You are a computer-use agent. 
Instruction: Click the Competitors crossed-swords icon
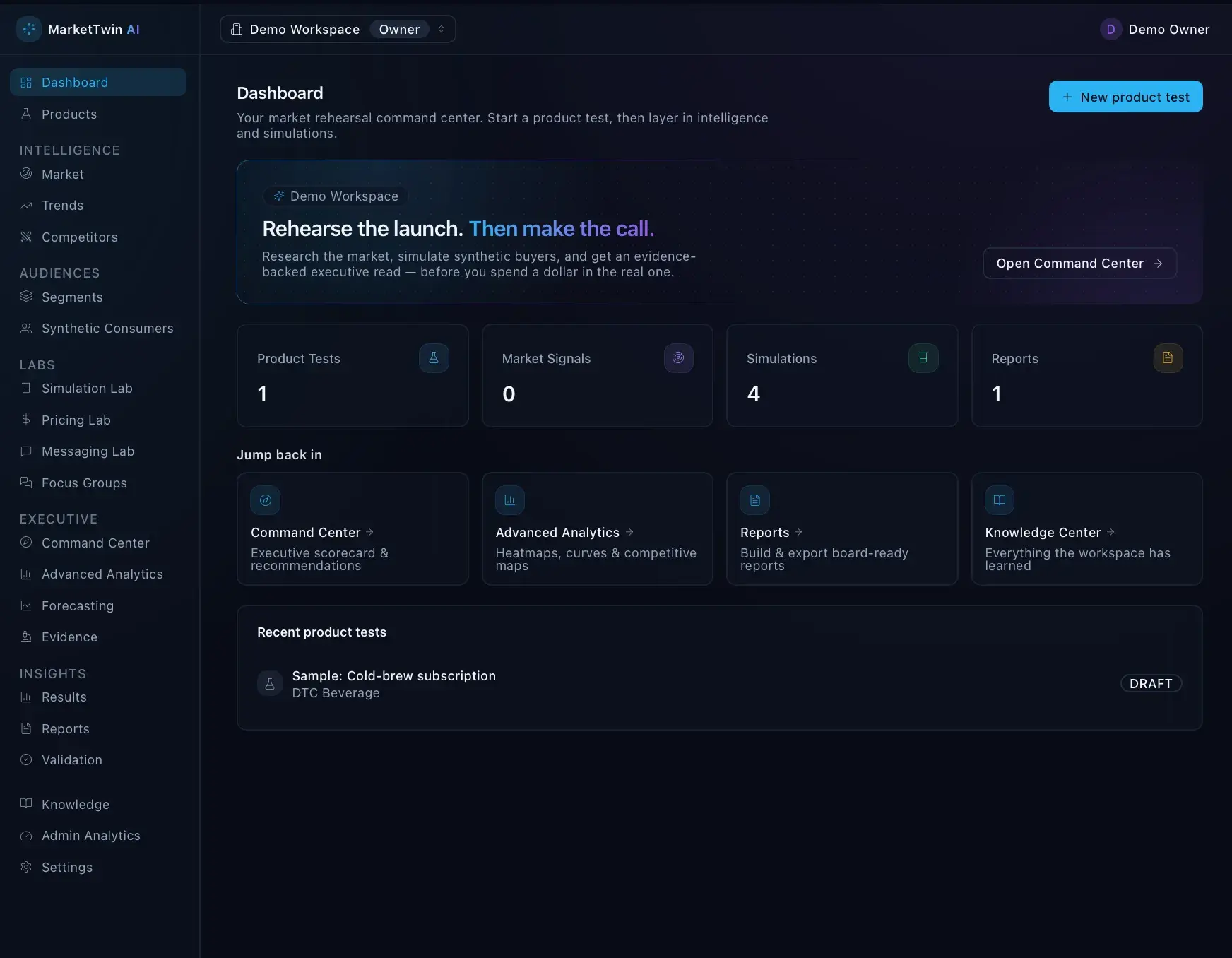click(26, 237)
